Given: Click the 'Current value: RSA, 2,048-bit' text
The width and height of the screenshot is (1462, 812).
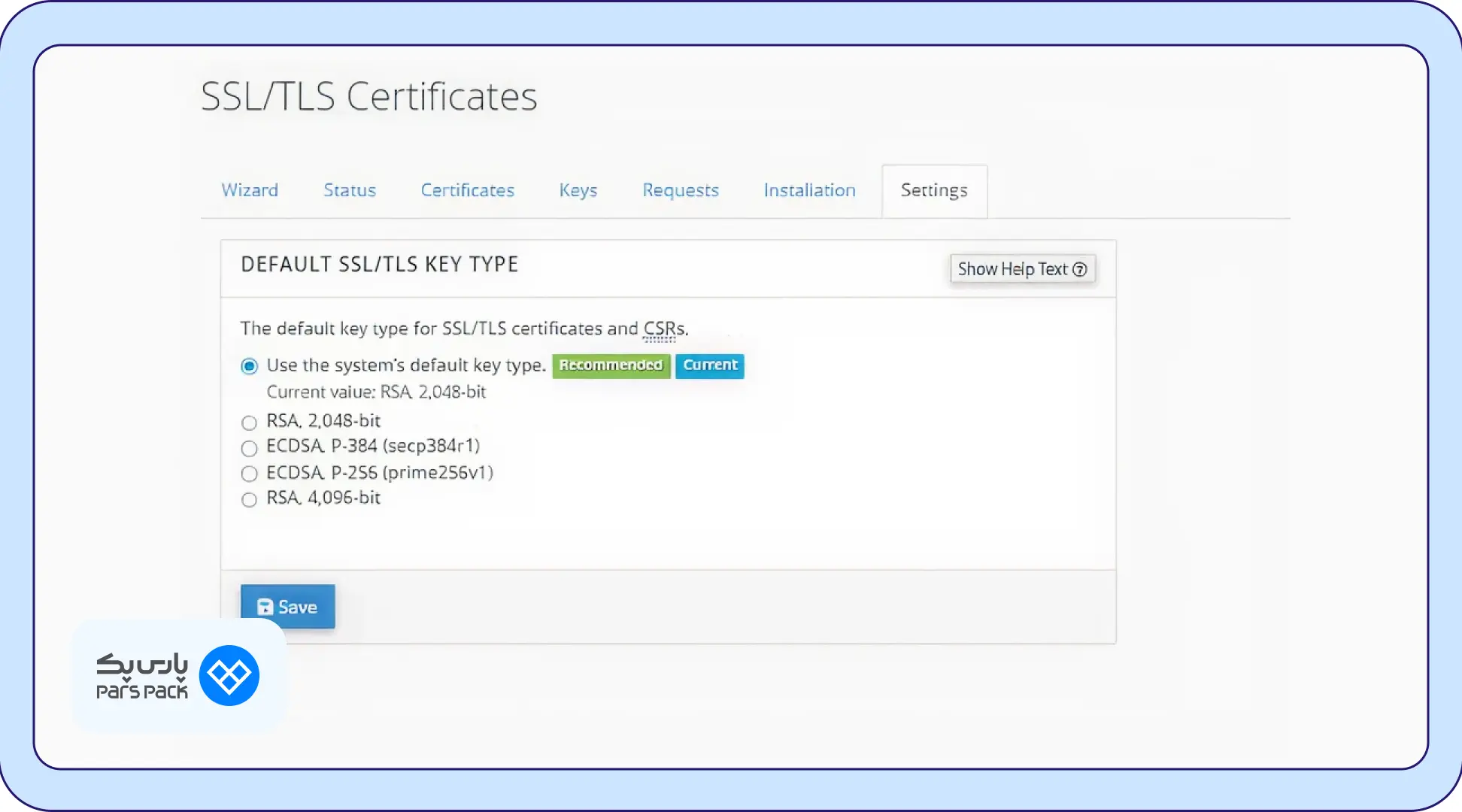Looking at the screenshot, I should 376,392.
